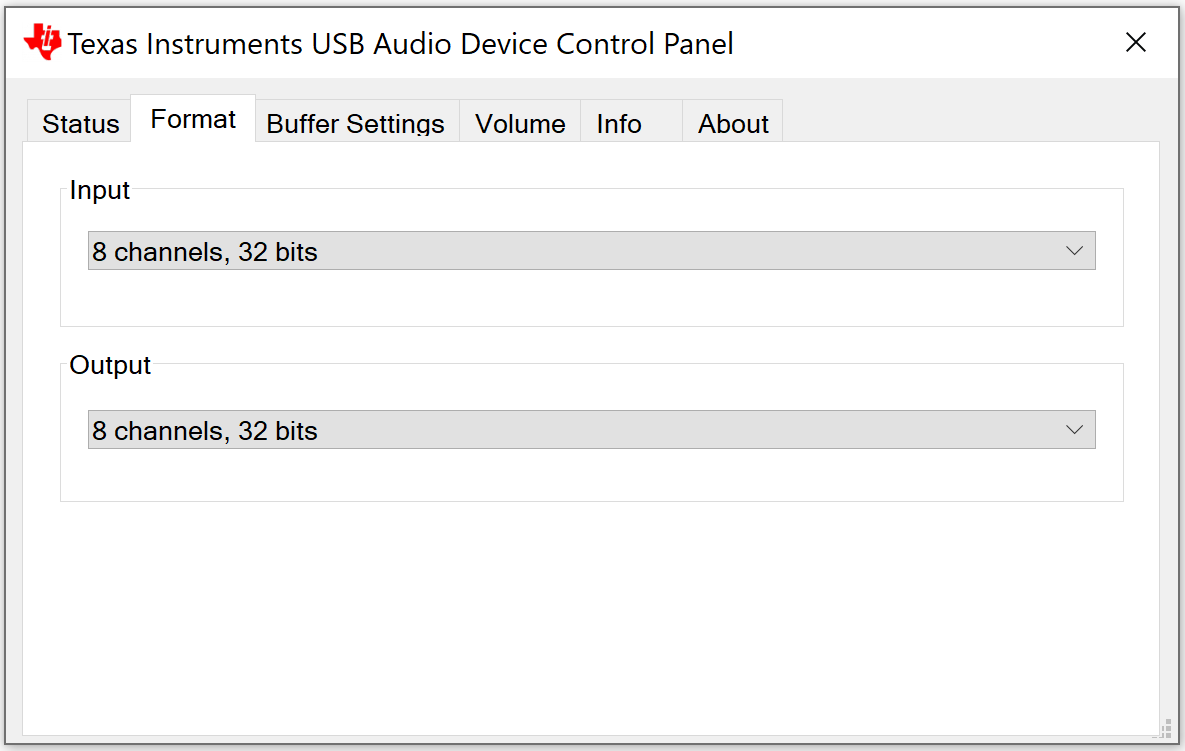
Task: Click the Input group label
Action: click(x=100, y=190)
